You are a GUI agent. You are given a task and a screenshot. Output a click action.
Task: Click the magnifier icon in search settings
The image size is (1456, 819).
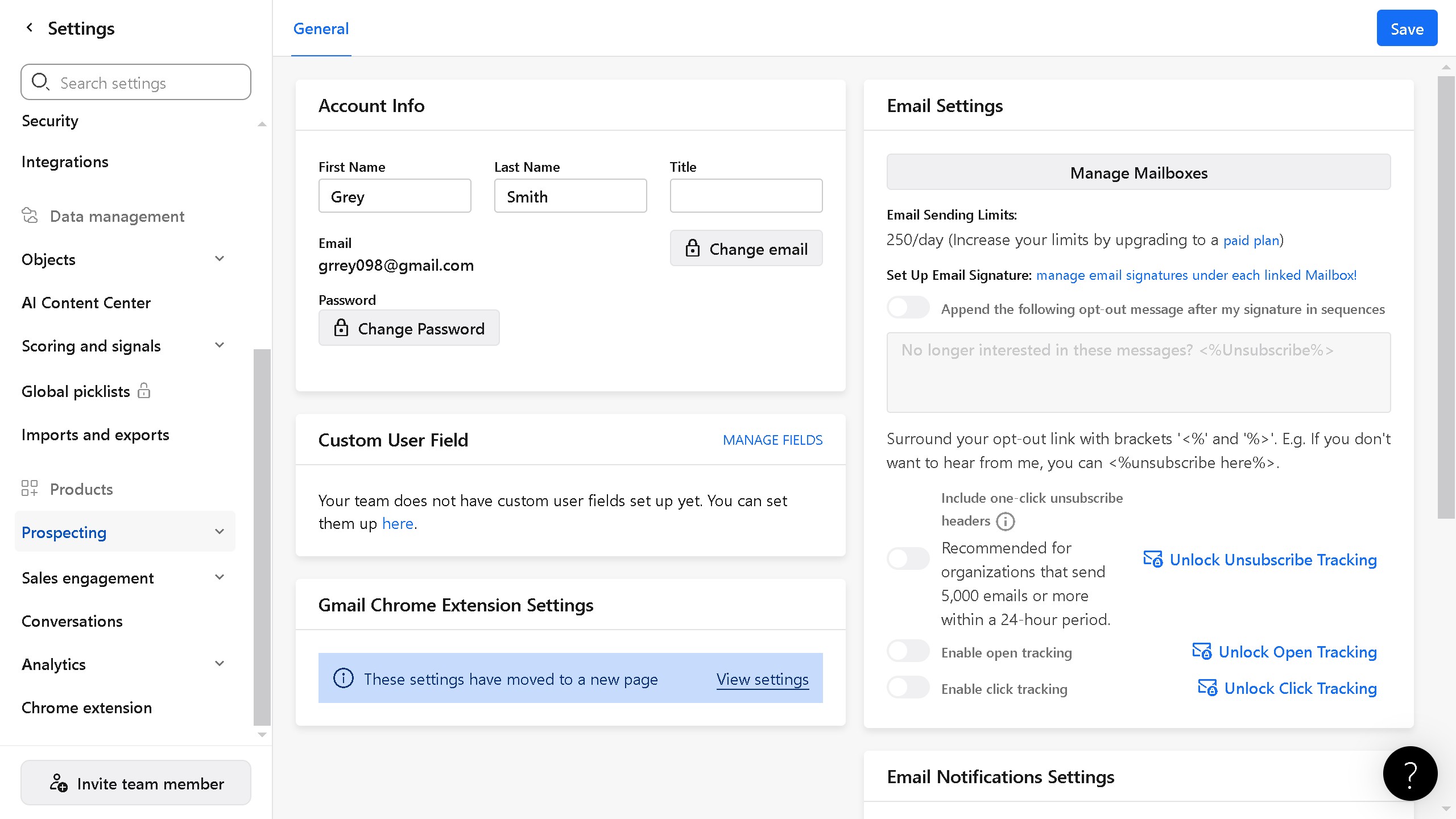pyautogui.click(x=40, y=82)
